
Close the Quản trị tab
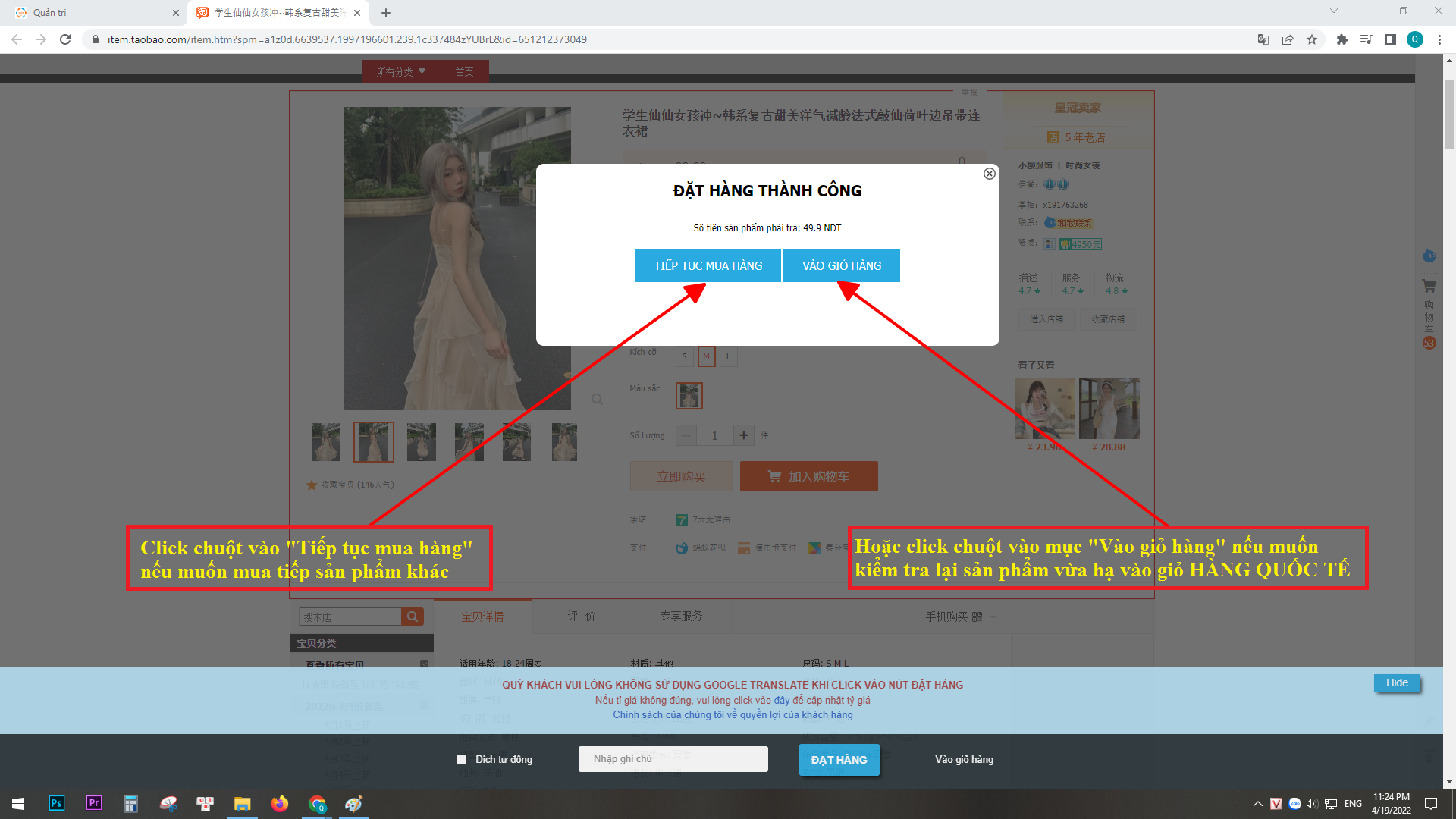(x=176, y=13)
